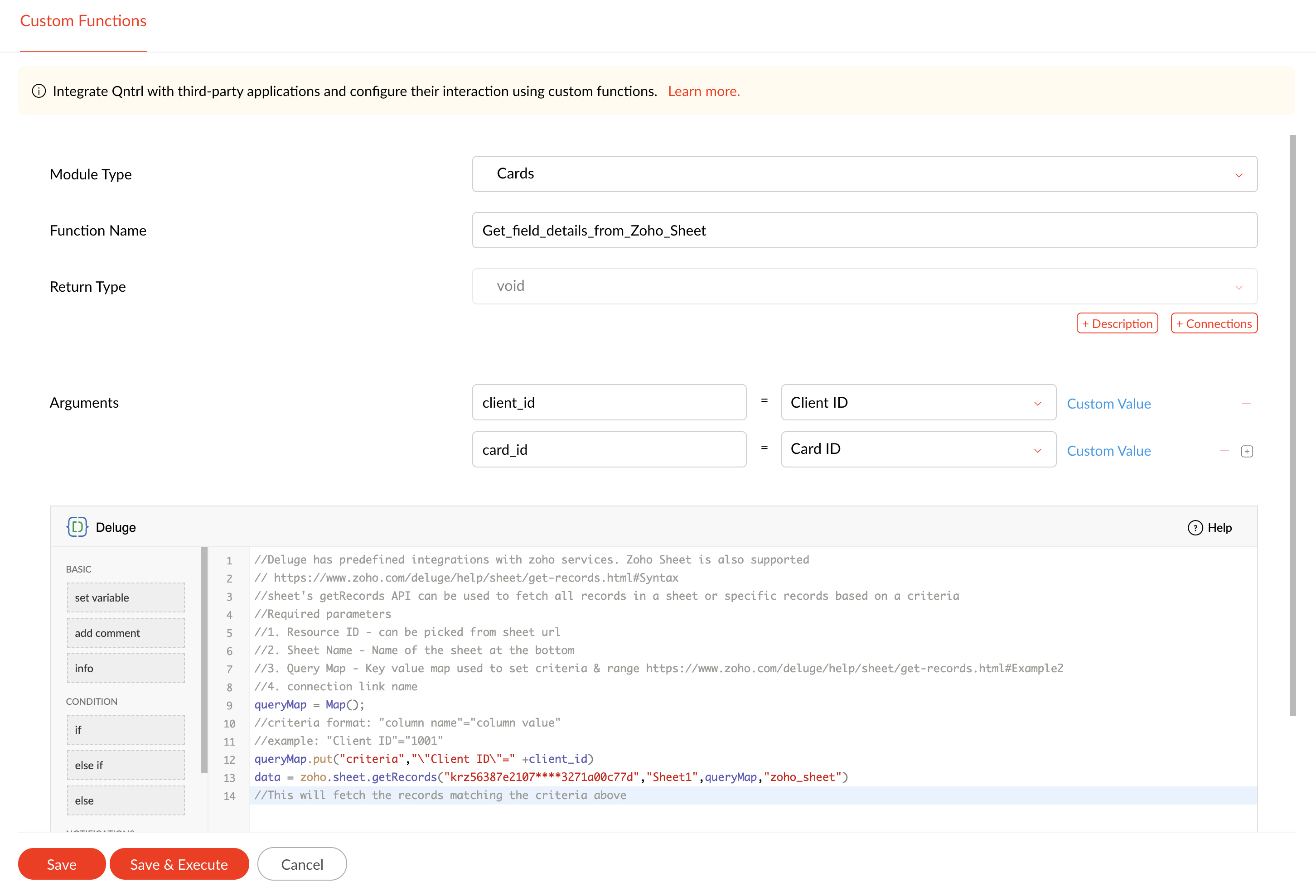Open the Client ID field dropdown
This screenshot has height=896, width=1316.
click(918, 402)
